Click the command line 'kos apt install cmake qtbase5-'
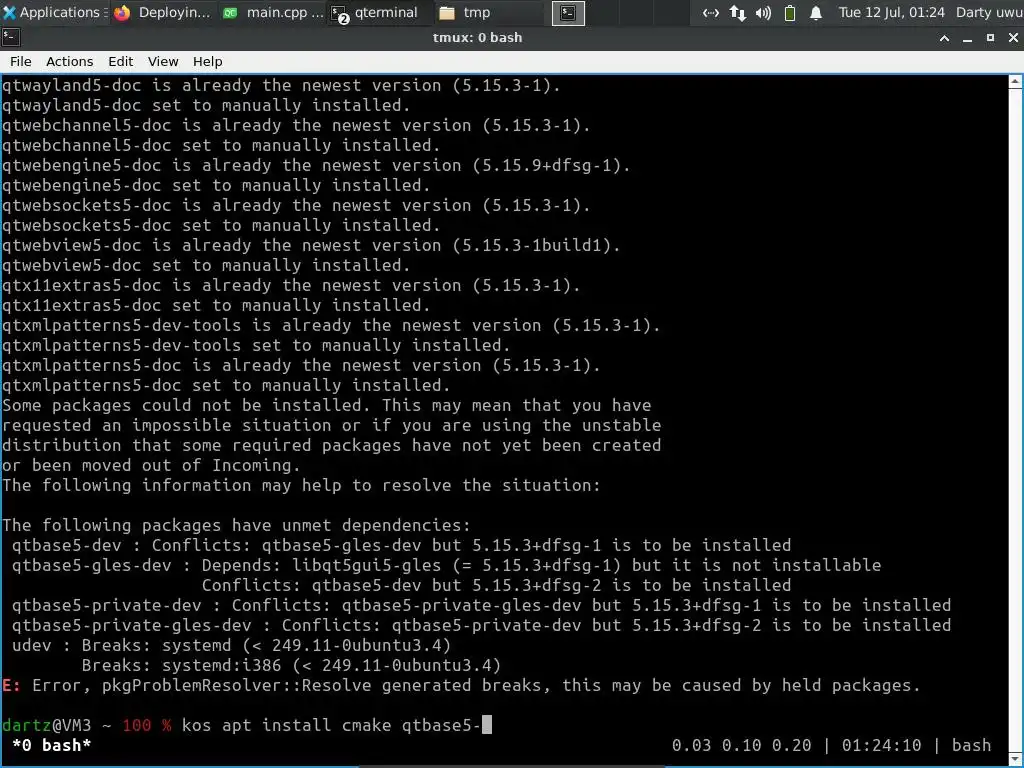Image resolution: width=1024 pixels, height=768 pixels. [x=331, y=725]
